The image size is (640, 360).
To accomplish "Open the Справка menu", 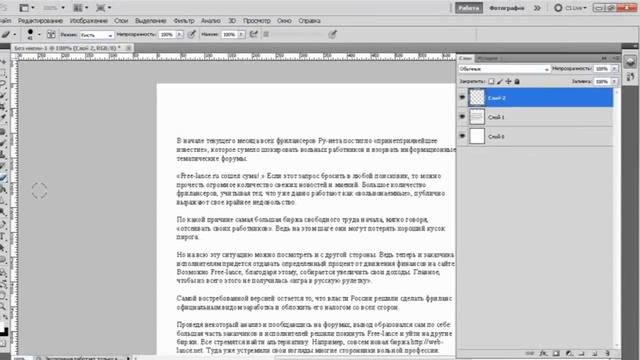I will [x=309, y=21].
